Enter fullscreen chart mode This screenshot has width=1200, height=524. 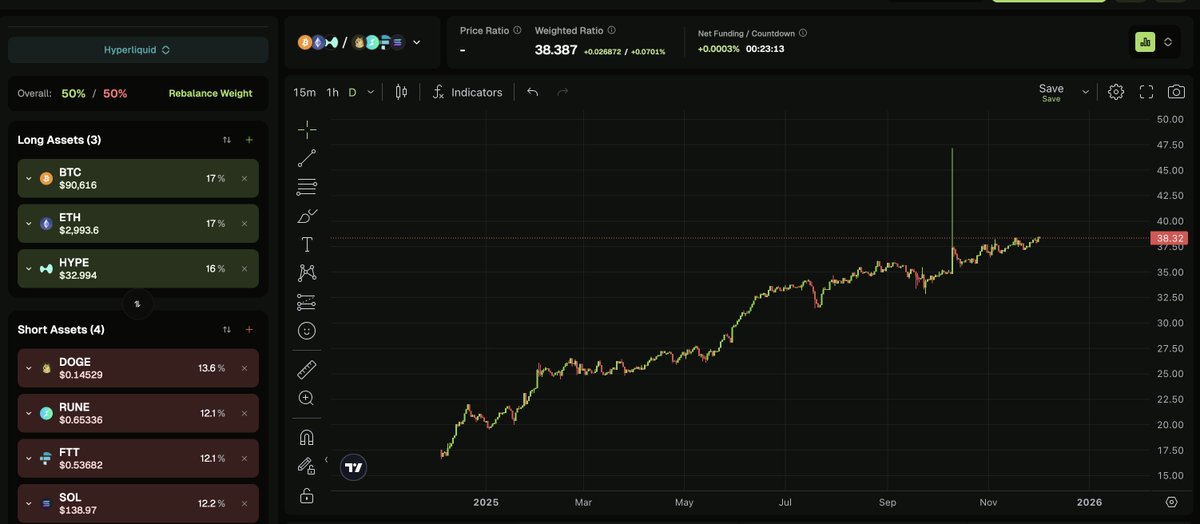tap(1147, 92)
